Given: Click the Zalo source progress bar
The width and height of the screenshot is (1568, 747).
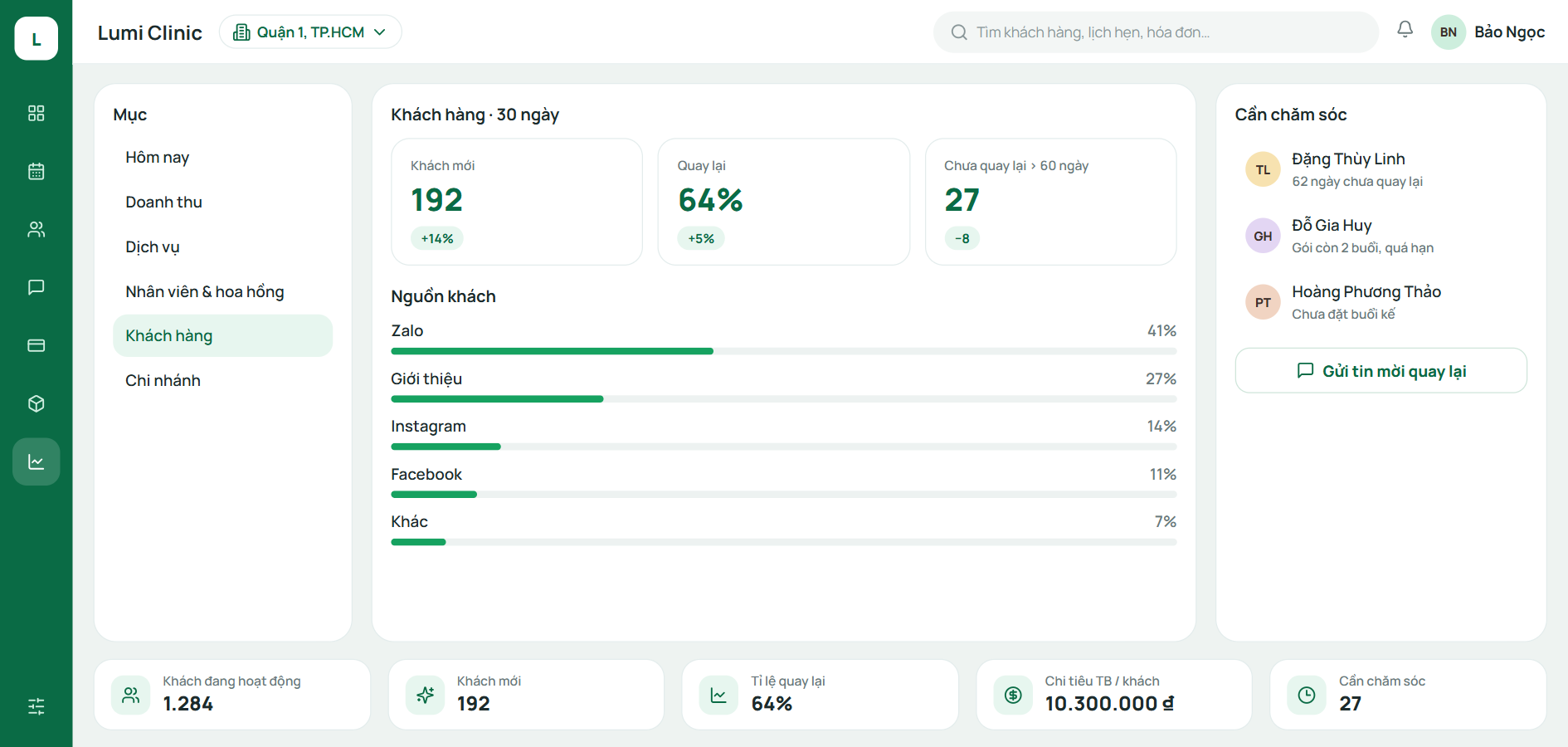Looking at the screenshot, I should coord(784,351).
